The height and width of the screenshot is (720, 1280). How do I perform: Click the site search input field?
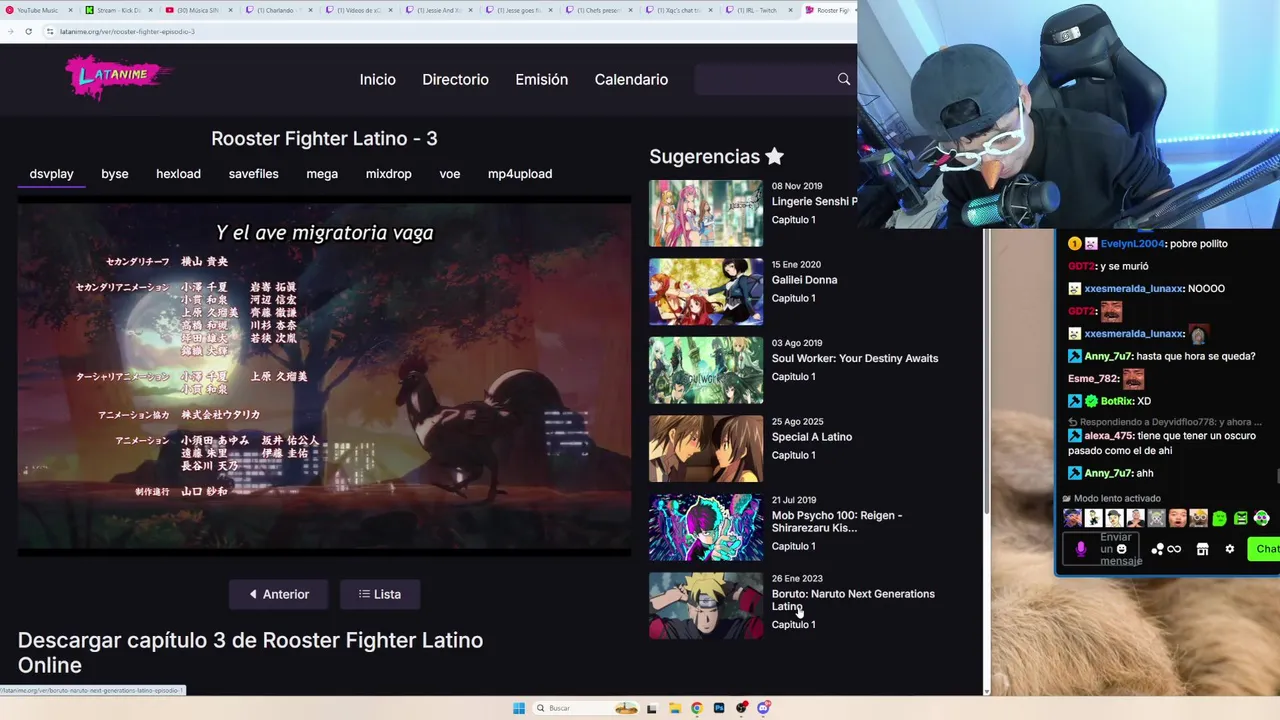pos(764,79)
